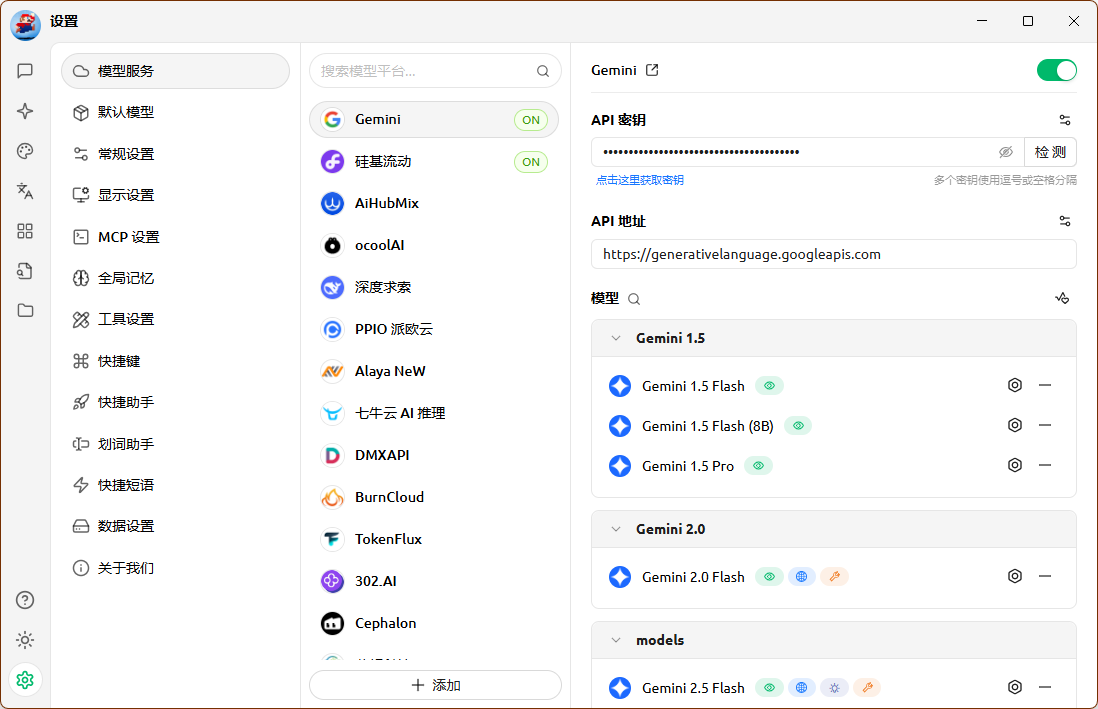Follow the 点击这里获取密钥 link

click(639, 180)
